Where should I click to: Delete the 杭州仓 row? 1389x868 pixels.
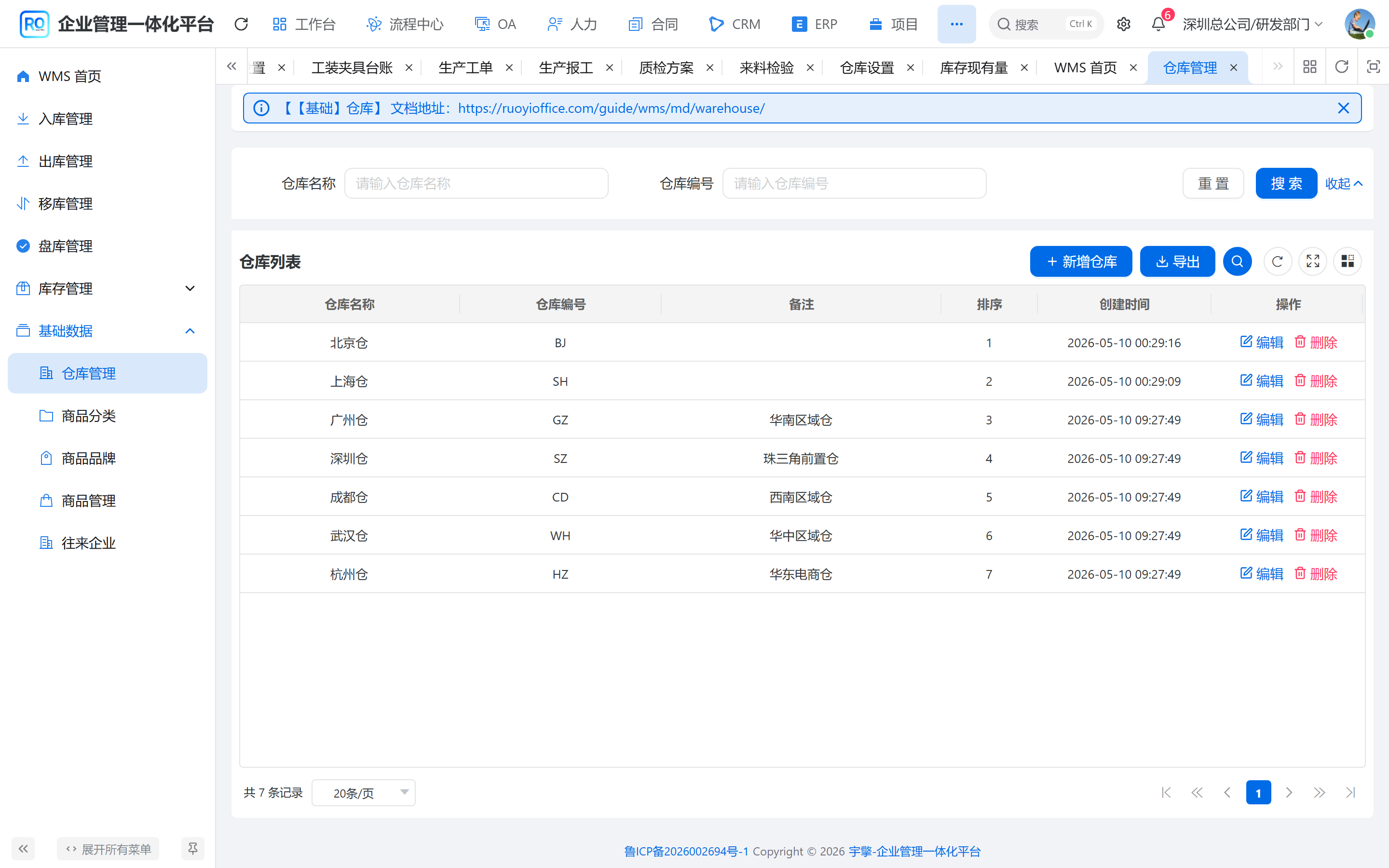point(1316,573)
